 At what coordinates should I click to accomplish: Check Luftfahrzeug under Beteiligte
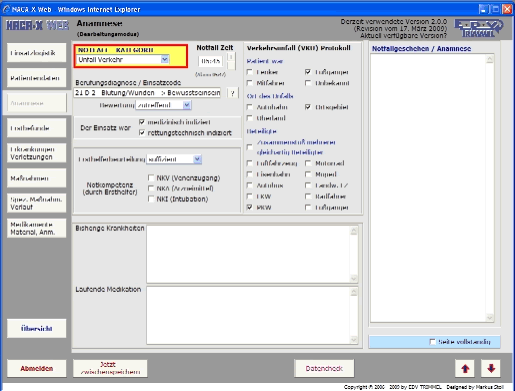pyautogui.click(x=249, y=163)
